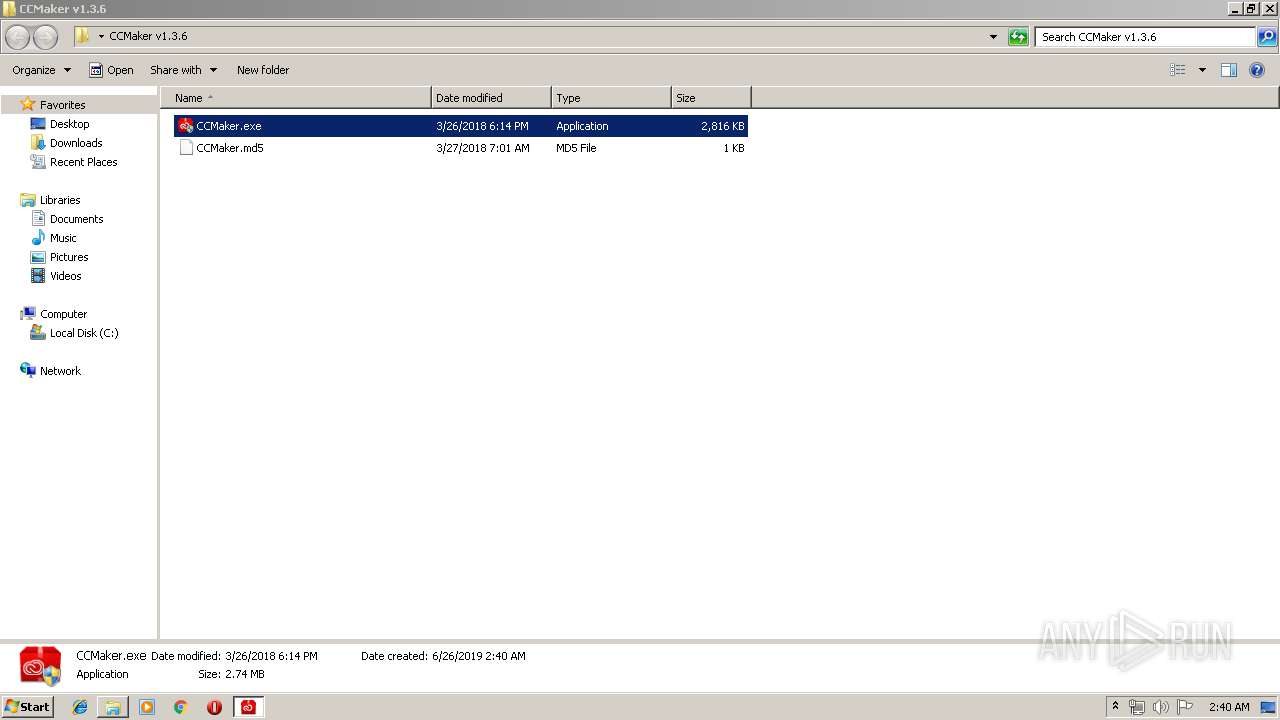Open the Music library icon
Image resolution: width=1280 pixels, height=720 pixels.
click(38, 238)
